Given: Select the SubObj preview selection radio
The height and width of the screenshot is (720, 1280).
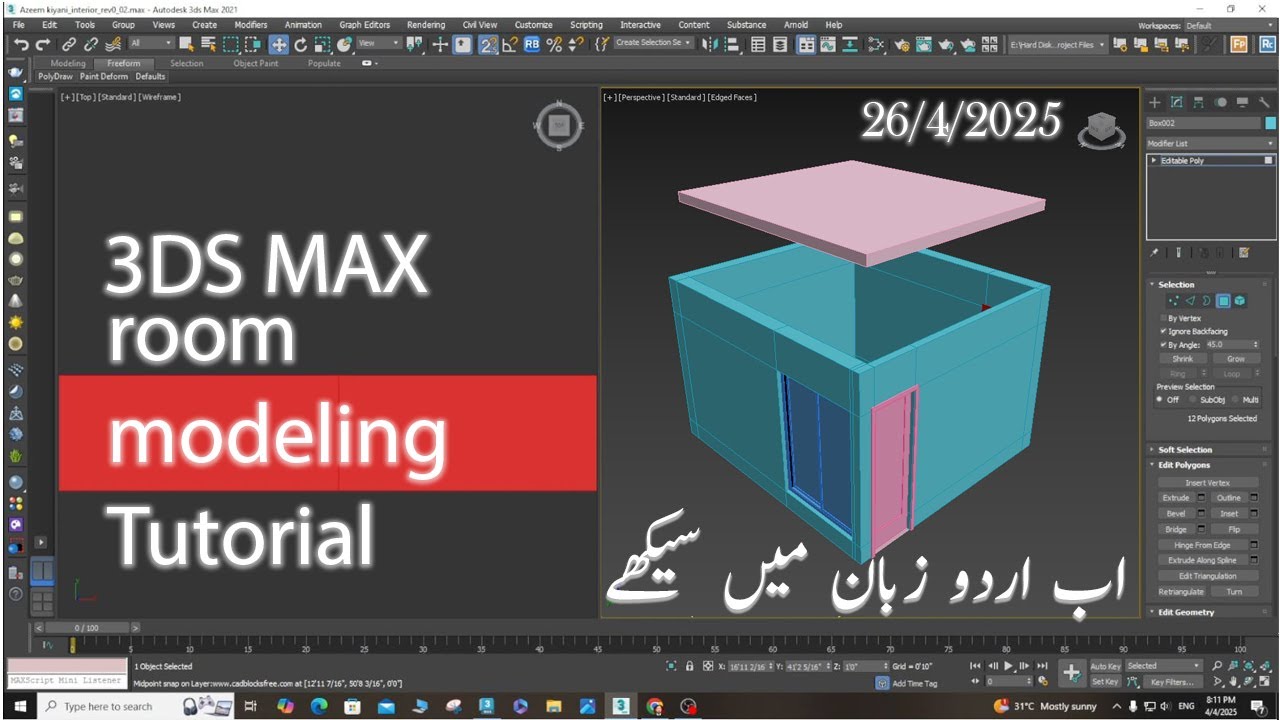Looking at the screenshot, I should tap(1192, 399).
